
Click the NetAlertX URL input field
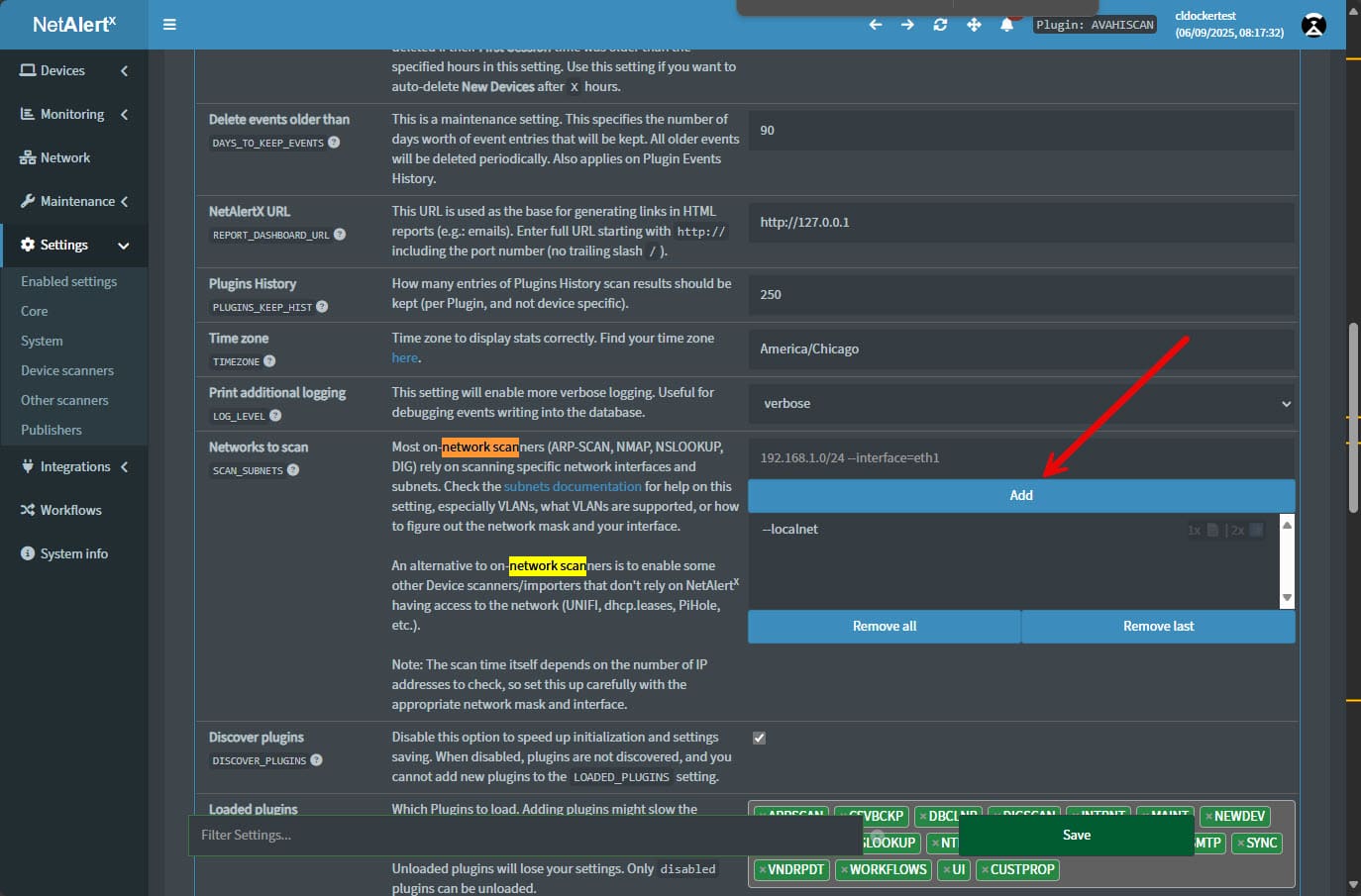pos(1021,223)
